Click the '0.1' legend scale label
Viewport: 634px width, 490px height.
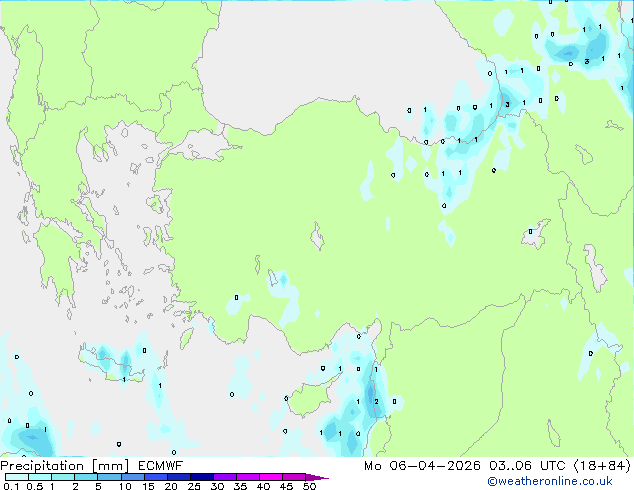(x=11, y=486)
